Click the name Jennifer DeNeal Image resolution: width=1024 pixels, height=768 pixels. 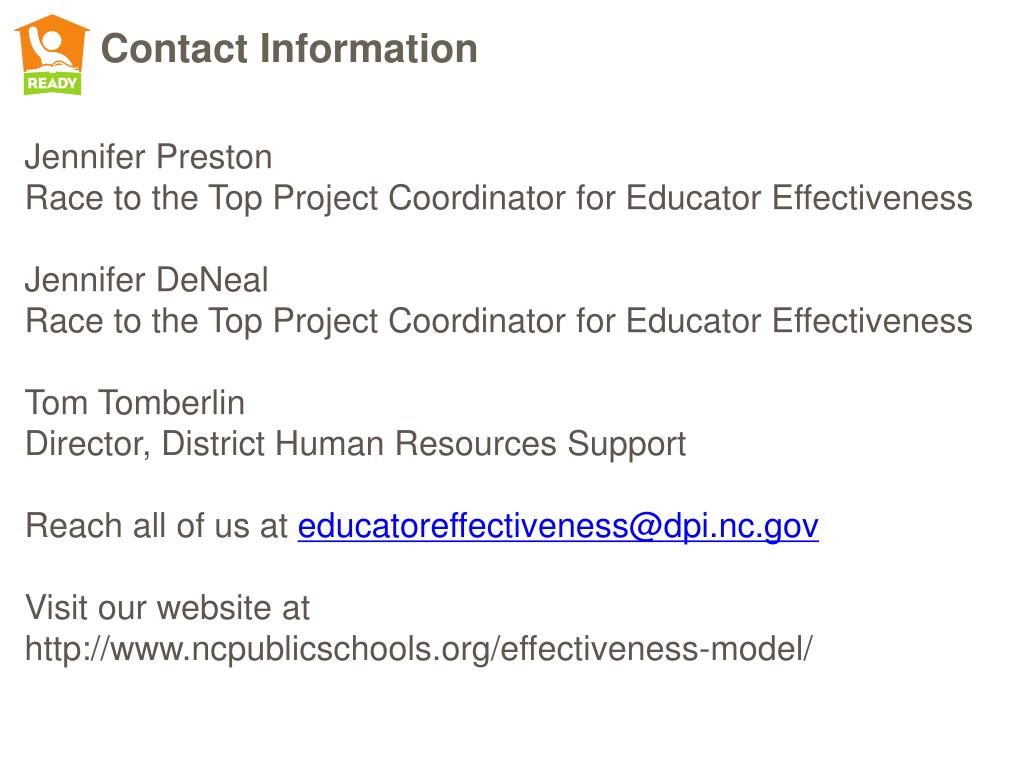146,280
